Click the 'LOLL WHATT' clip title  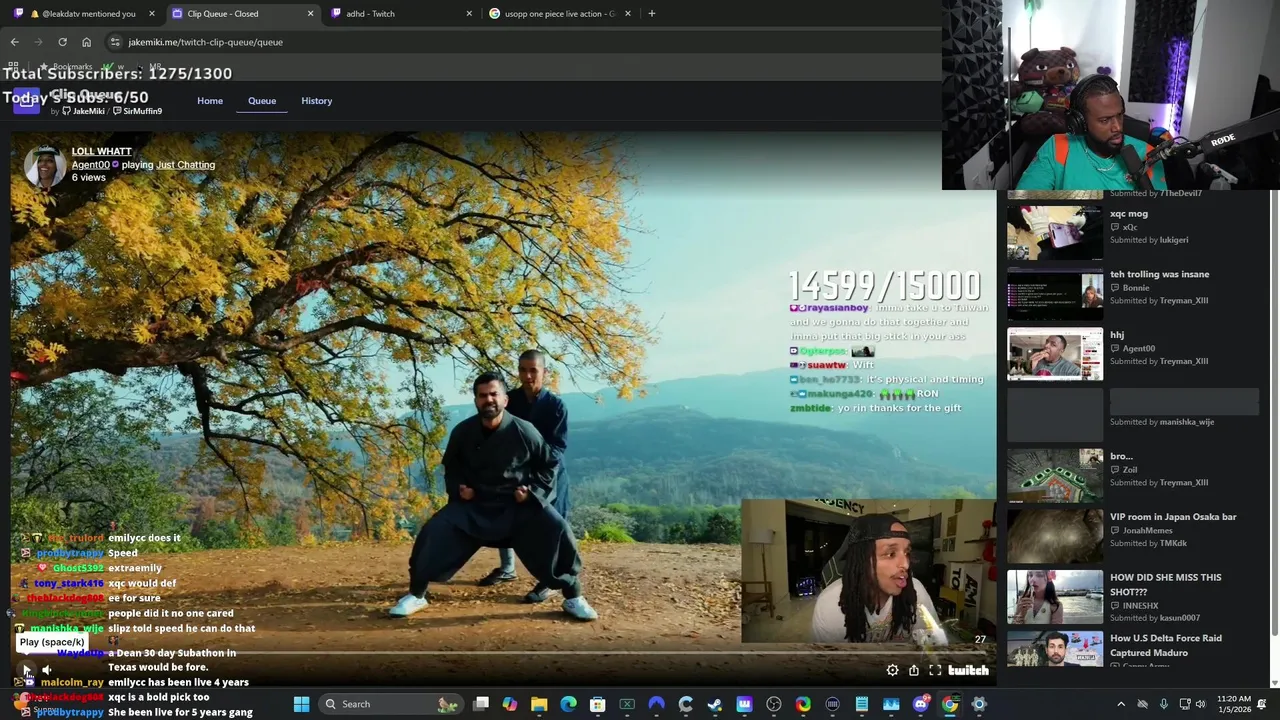102,151
